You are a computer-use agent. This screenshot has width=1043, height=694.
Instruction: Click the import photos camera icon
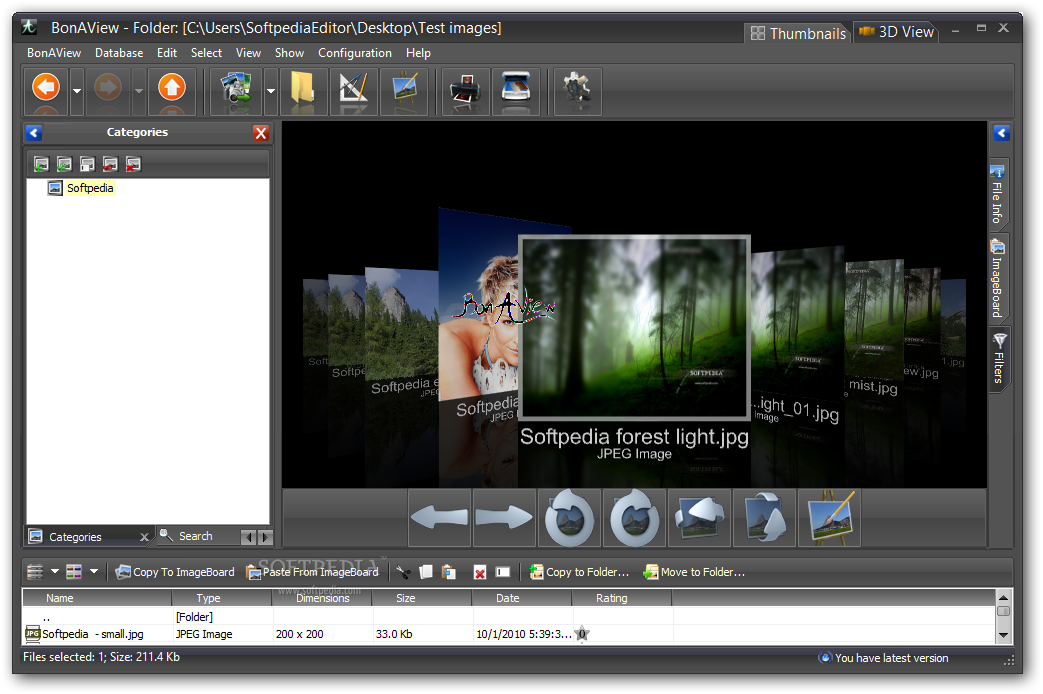click(x=235, y=90)
